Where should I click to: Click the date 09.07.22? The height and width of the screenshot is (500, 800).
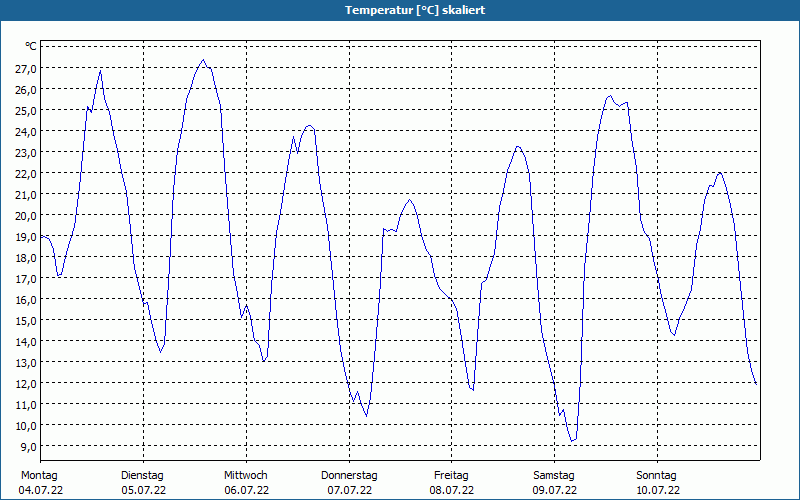point(555,490)
